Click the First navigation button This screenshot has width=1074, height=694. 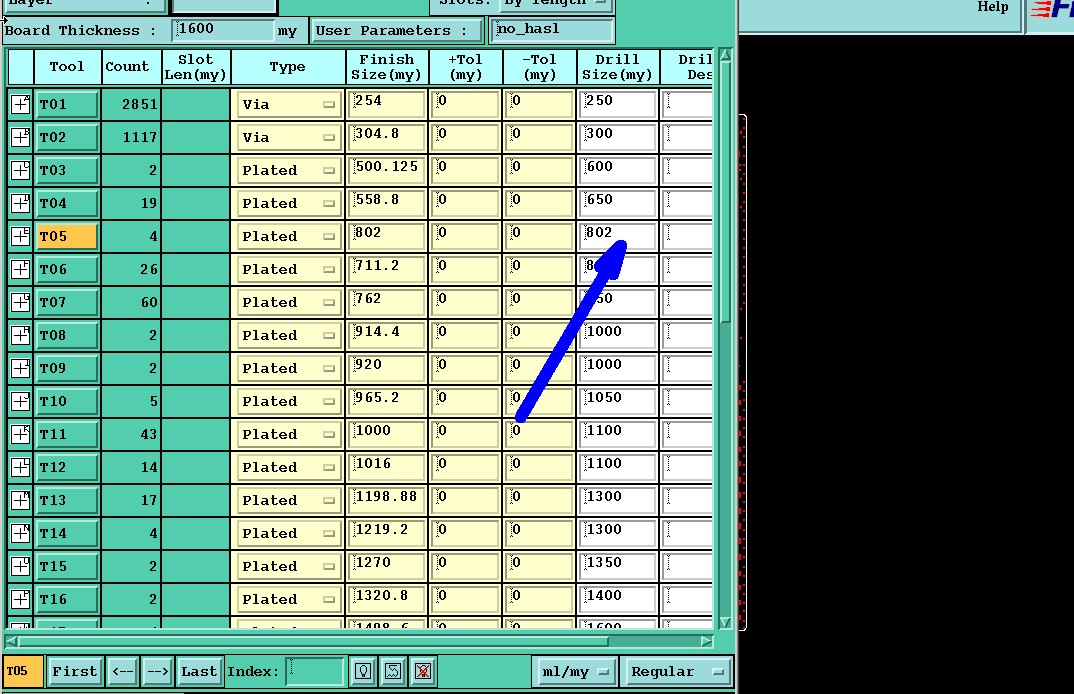coord(75,671)
